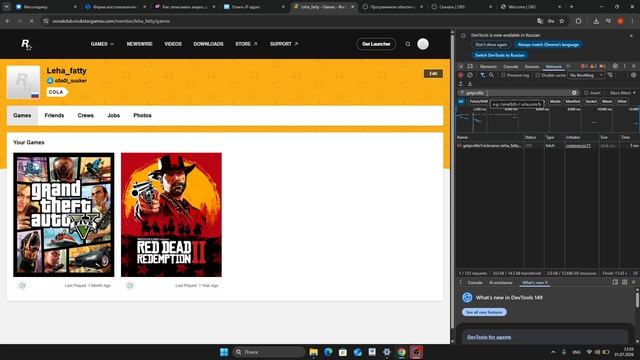This screenshot has width=640, height=360.
Task: Expand more DevTools tabs with the chevron
Action: point(568,66)
